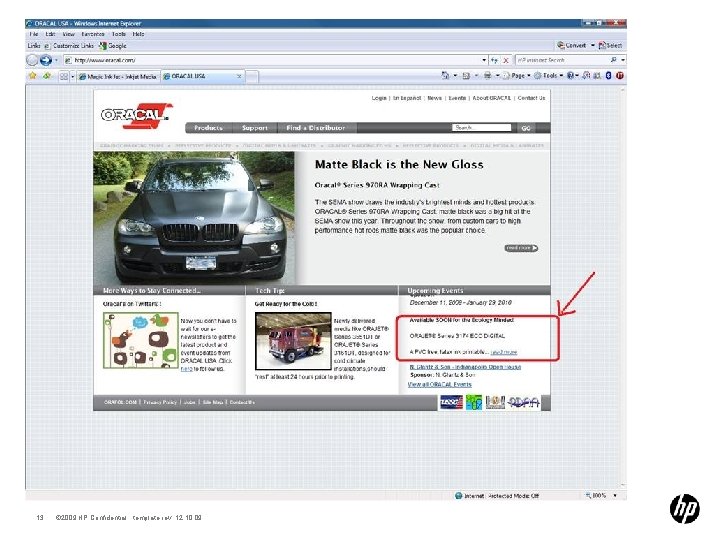The image size is (720, 540).
Task: Click the Print icon in command bar
Action: [x=487, y=75]
